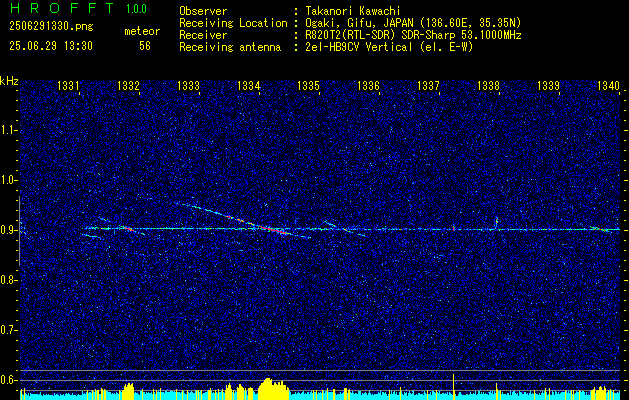The width and height of the screenshot is (629, 400).
Task: Click the Receiver label
Action: click(x=203, y=35)
